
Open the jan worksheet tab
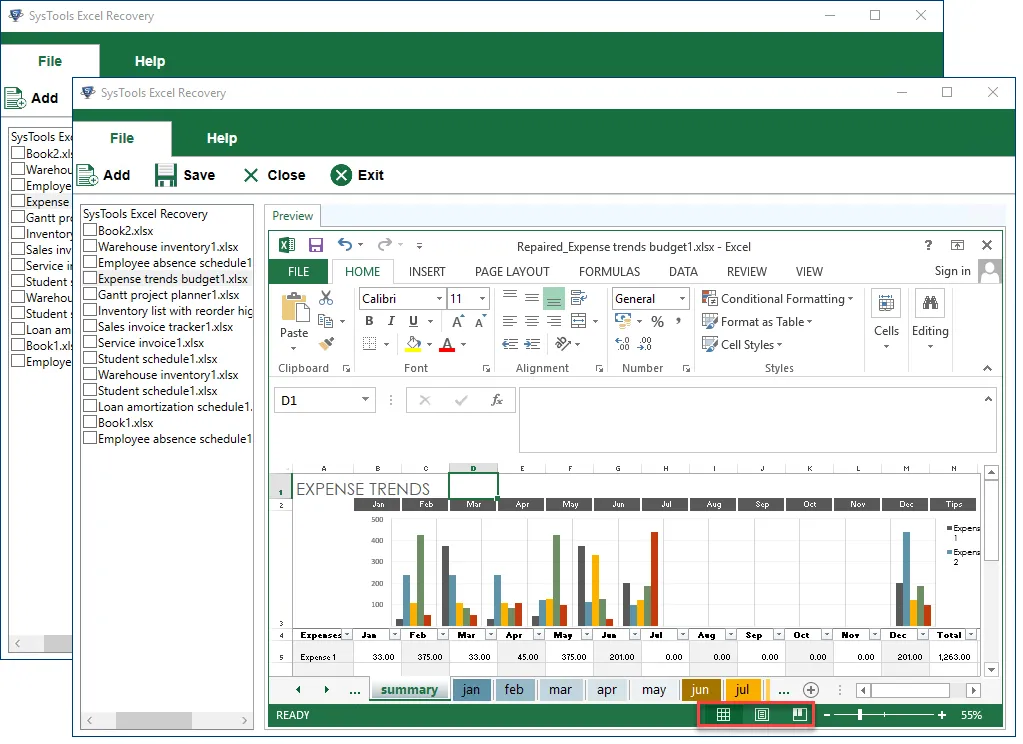pos(471,690)
